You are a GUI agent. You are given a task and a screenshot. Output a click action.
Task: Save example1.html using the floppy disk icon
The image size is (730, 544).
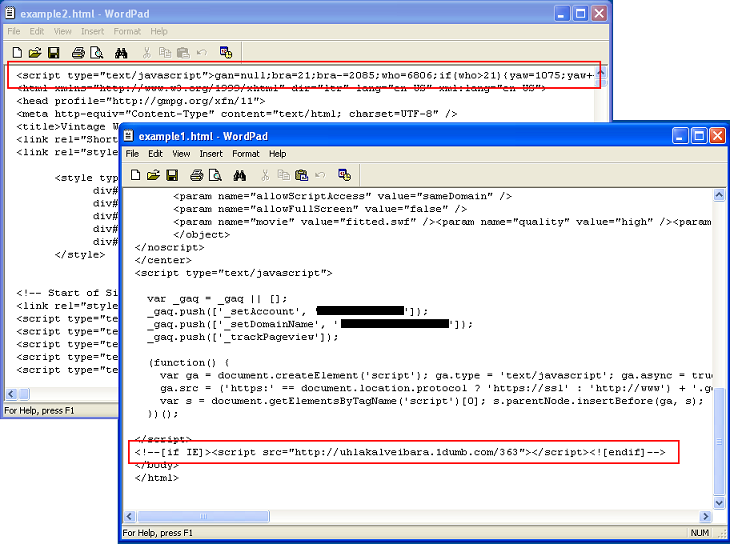(x=172, y=175)
